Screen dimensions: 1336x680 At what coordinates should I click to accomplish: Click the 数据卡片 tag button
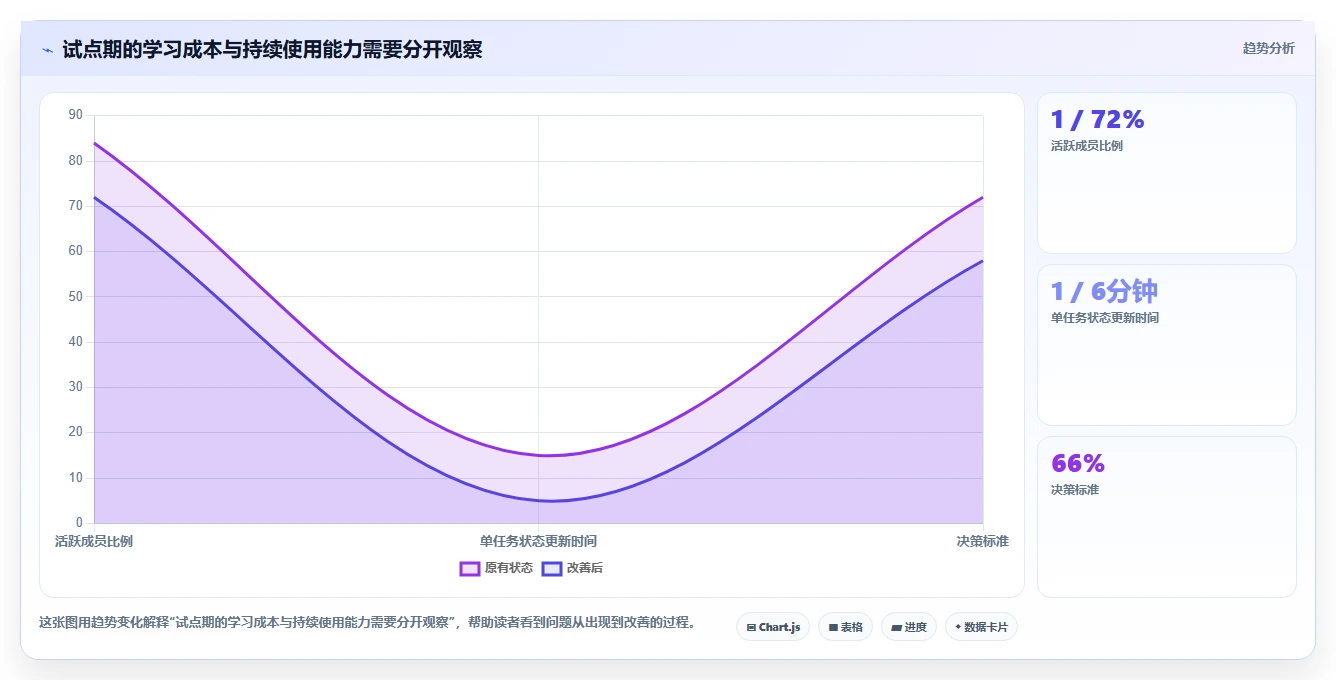[x=981, y=627]
